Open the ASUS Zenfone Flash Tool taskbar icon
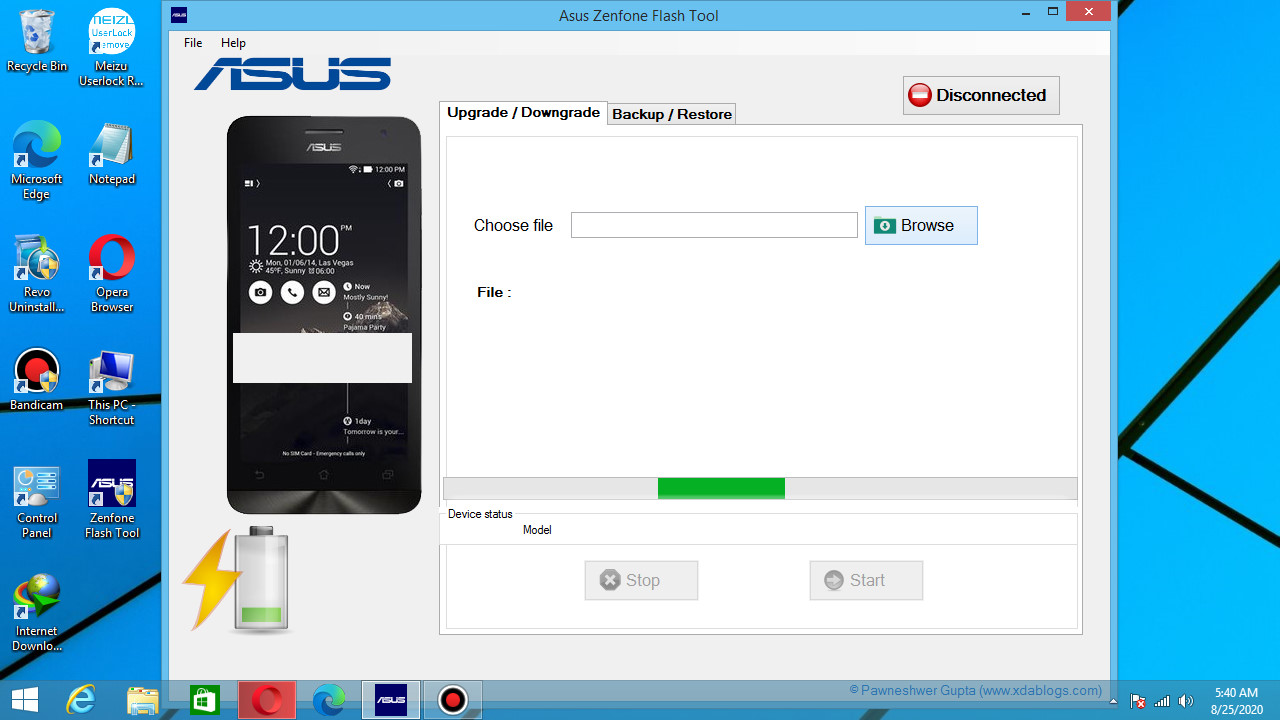1280x720 pixels. 390,700
